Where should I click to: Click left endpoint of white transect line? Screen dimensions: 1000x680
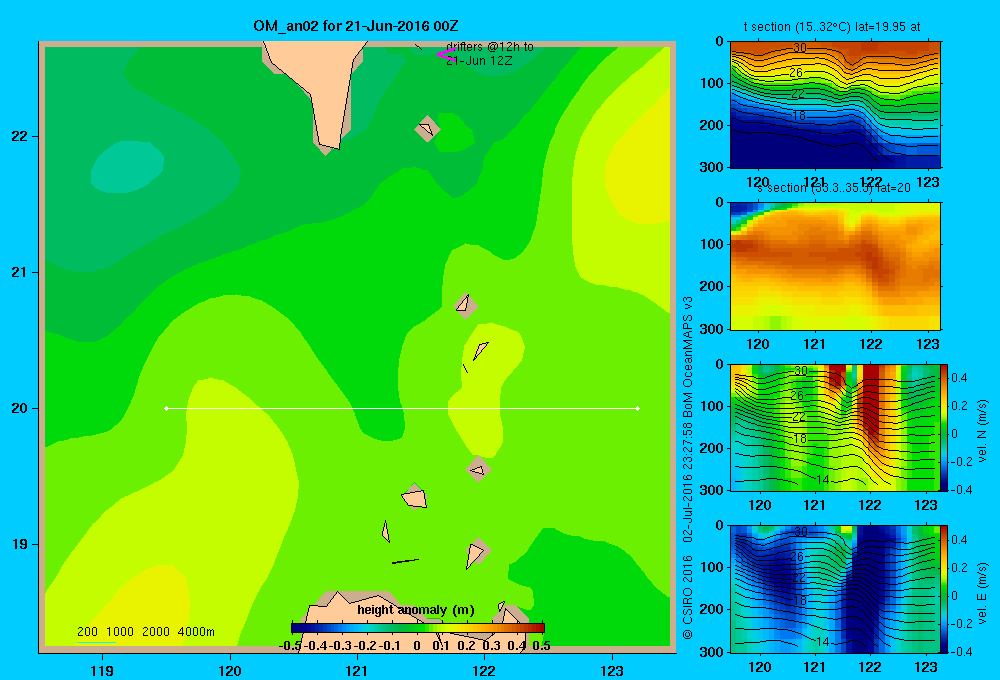pyautogui.click(x=166, y=408)
